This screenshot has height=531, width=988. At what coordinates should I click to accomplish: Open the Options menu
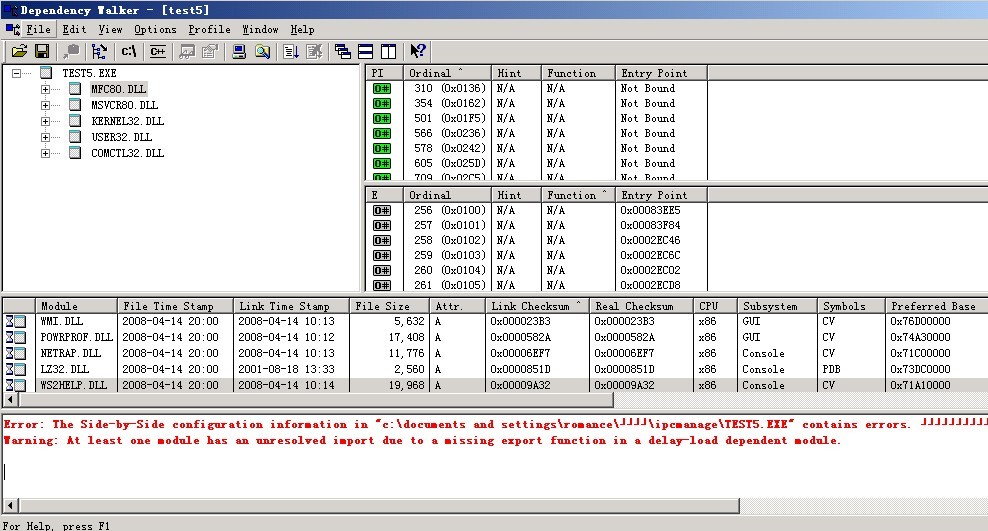click(155, 30)
